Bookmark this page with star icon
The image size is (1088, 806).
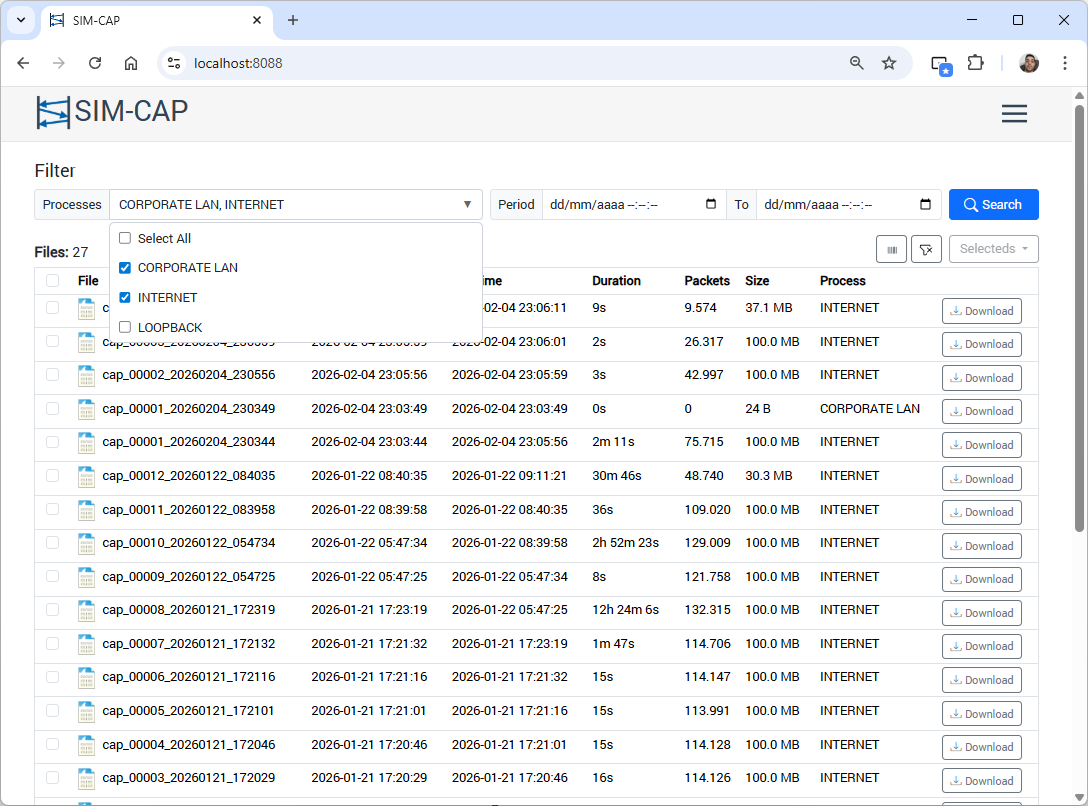(x=889, y=63)
